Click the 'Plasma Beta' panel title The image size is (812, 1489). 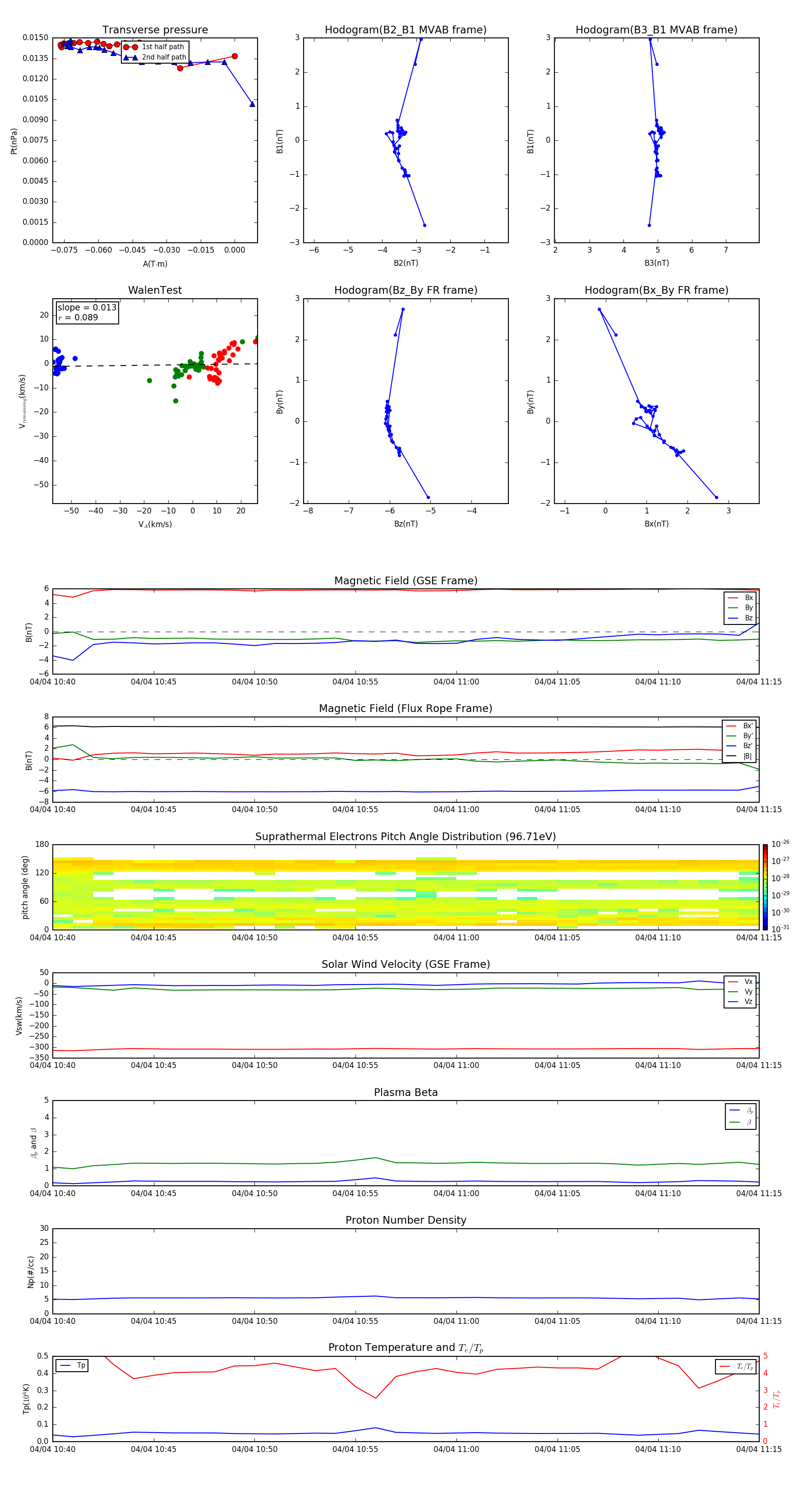(406, 1093)
